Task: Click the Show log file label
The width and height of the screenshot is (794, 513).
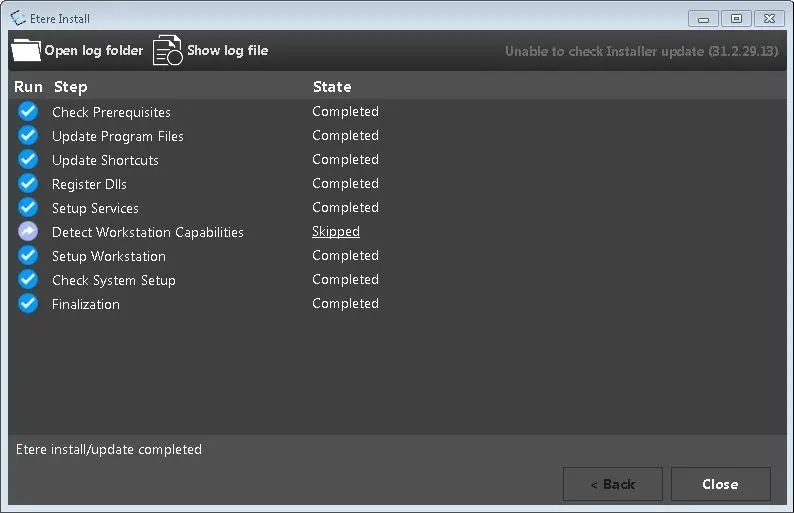Action: coord(228,50)
